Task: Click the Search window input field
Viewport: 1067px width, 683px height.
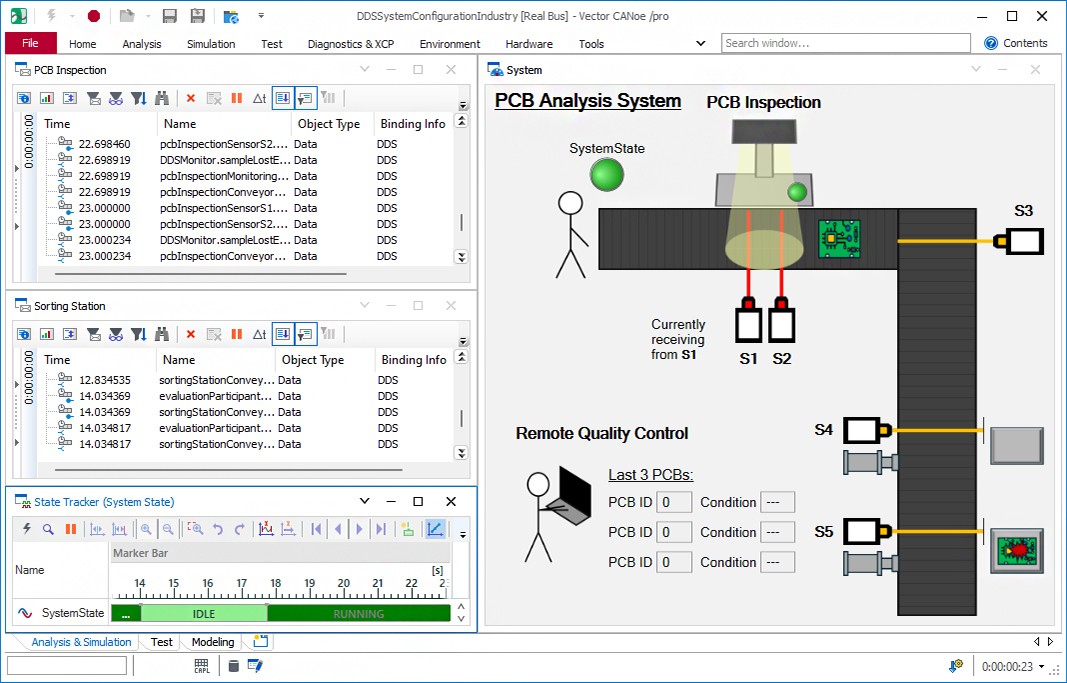Action: [x=845, y=43]
